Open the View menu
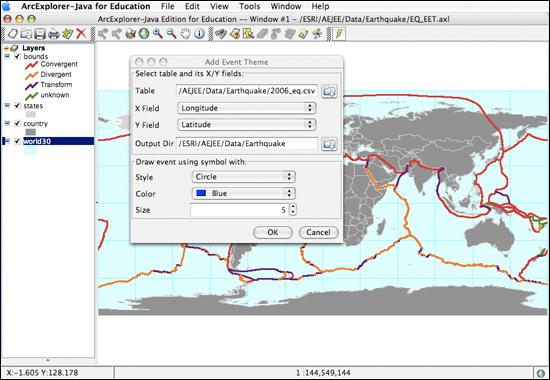The width and height of the screenshot is (550, 380). coord(219,6)
